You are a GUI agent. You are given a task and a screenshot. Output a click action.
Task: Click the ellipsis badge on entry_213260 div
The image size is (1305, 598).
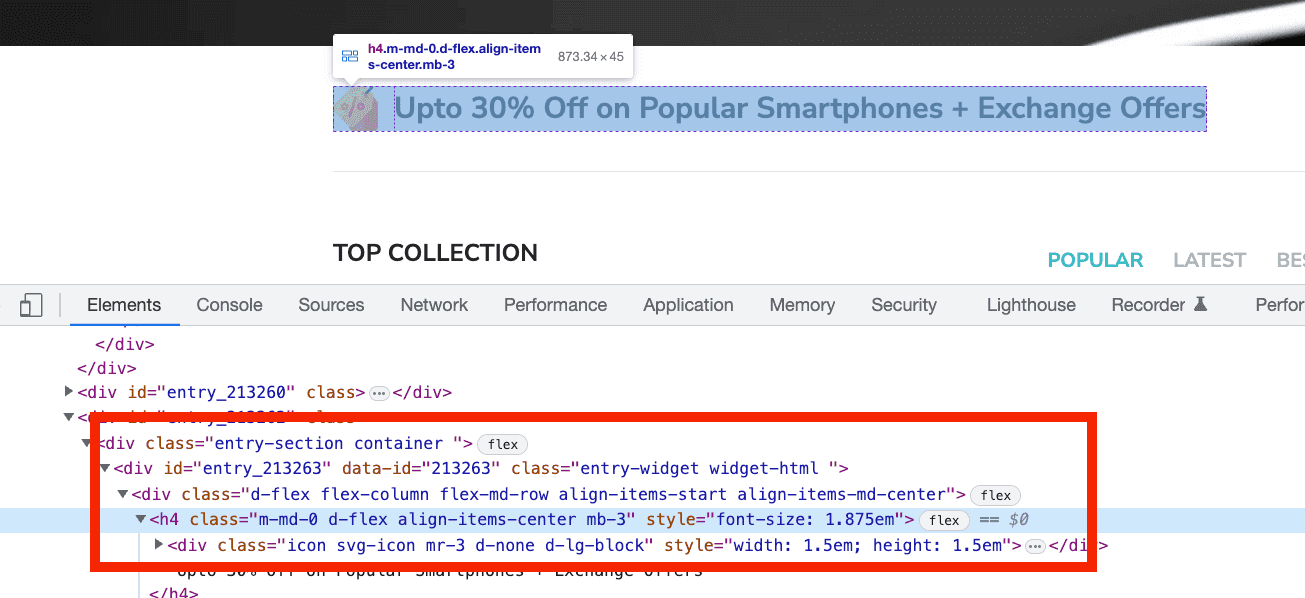379,393
